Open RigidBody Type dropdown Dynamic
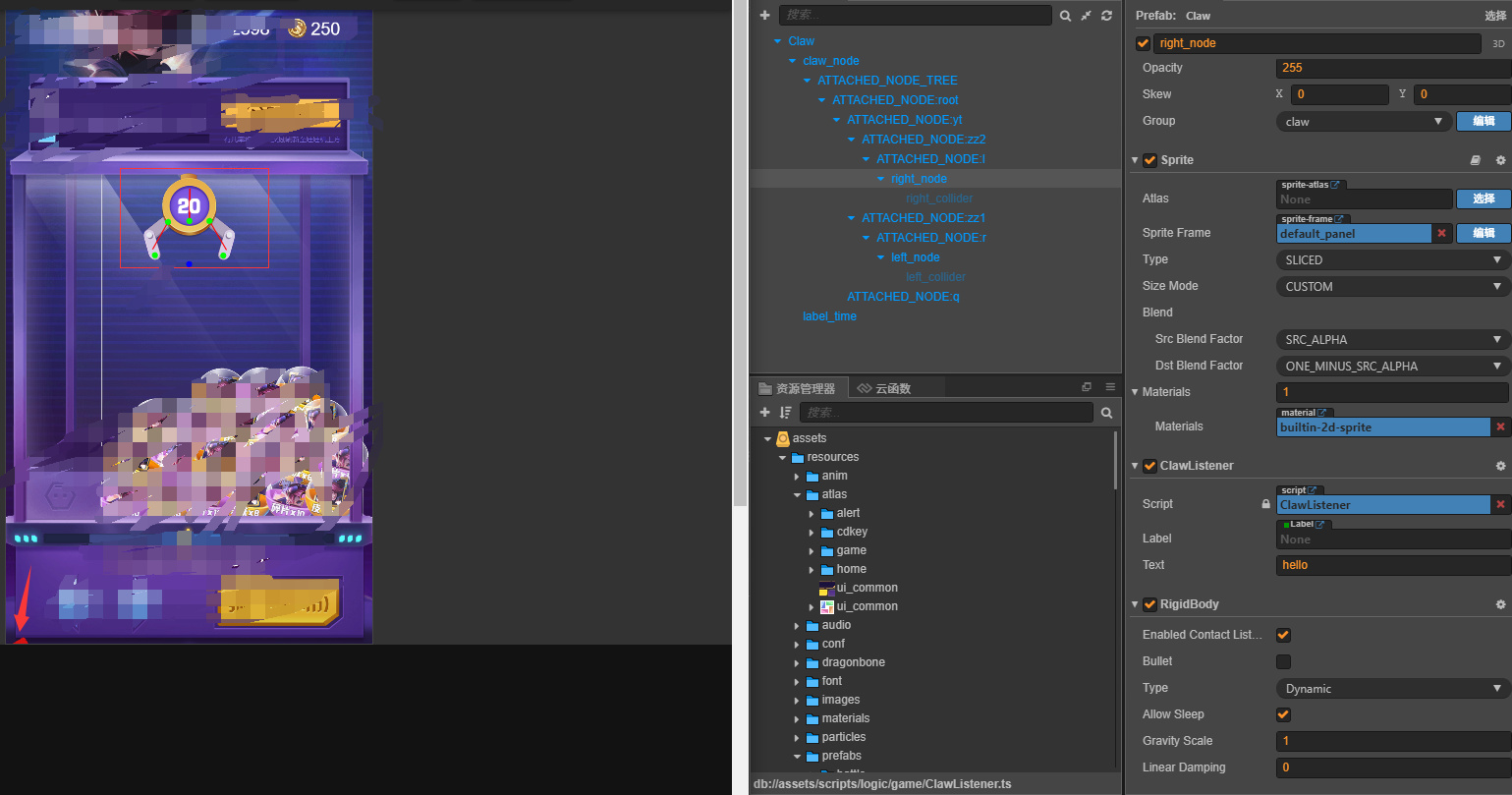The image size is (1512, 795). click(1393, 688)
